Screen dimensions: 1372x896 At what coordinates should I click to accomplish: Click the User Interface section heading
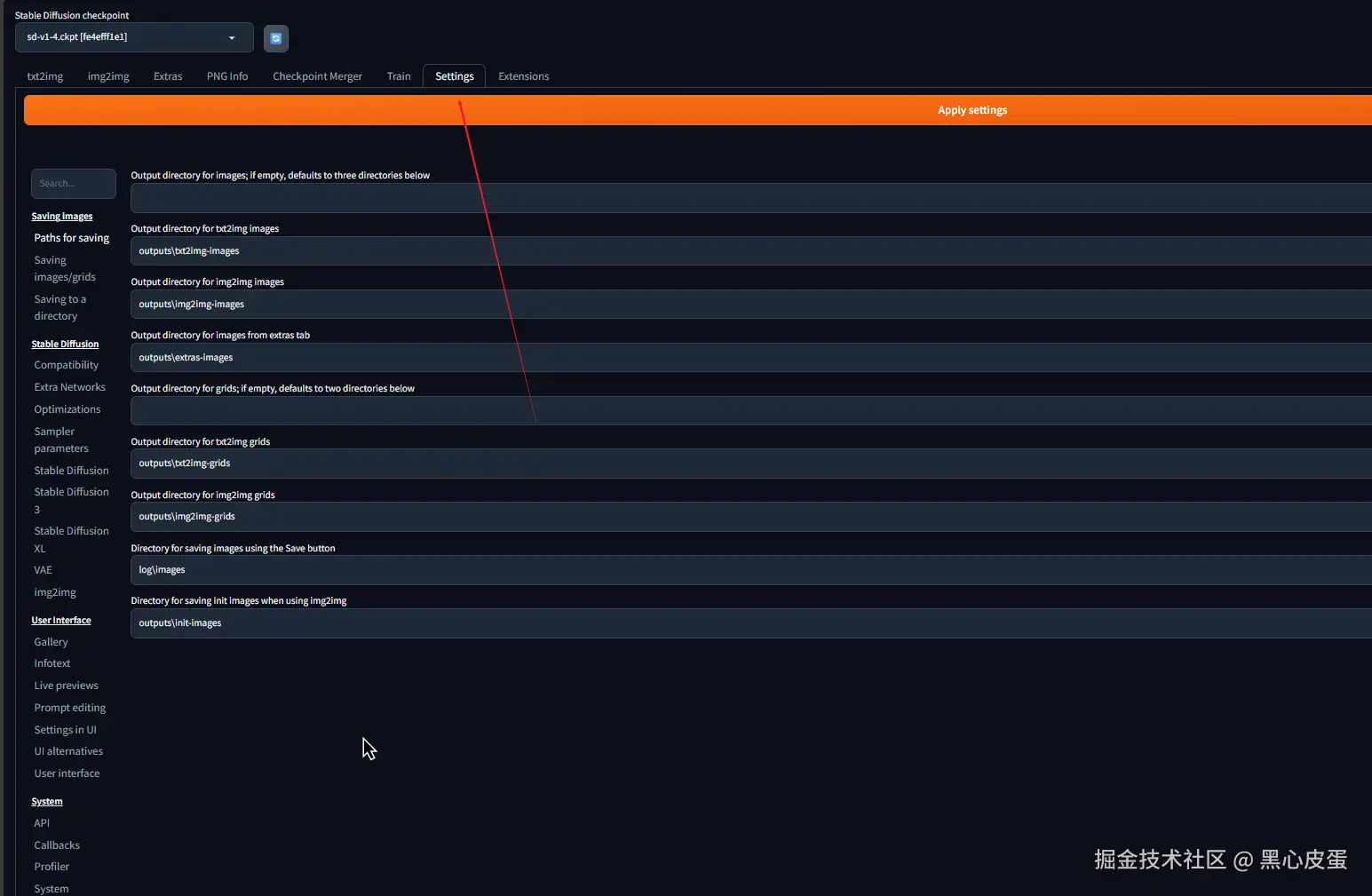point(61,621)
